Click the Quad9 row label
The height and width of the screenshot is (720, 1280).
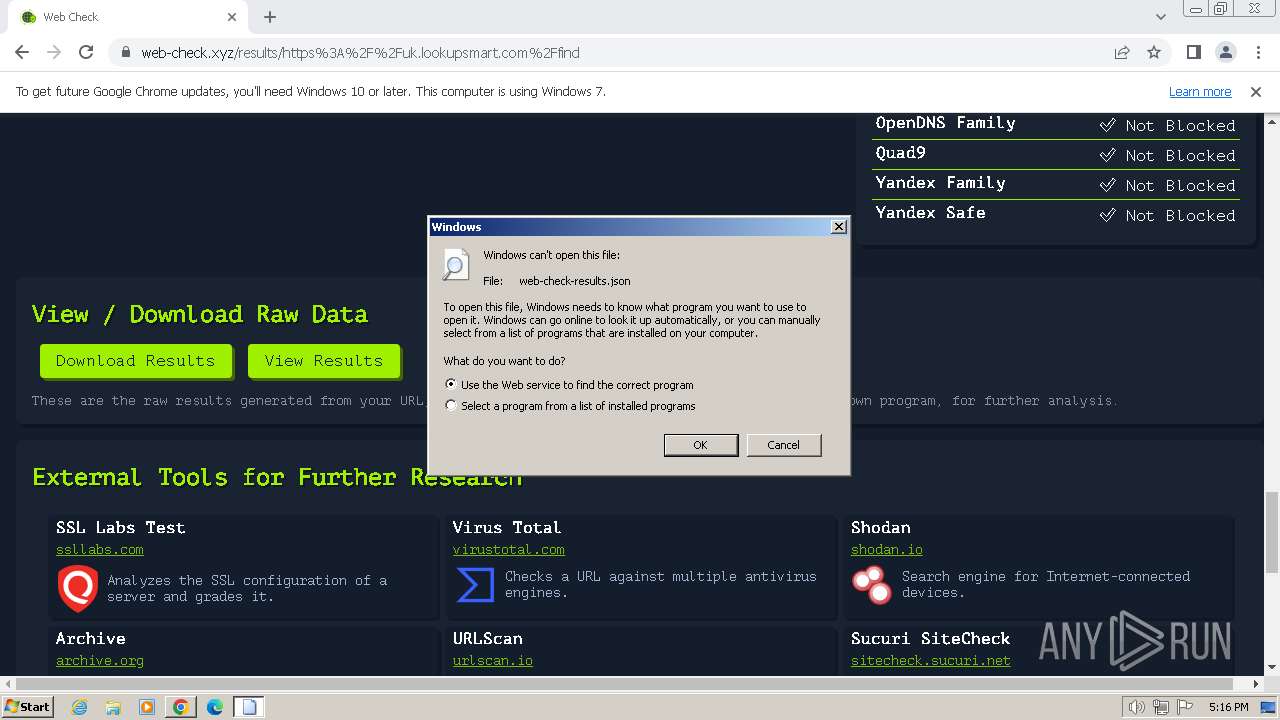(x=900, y=153)
